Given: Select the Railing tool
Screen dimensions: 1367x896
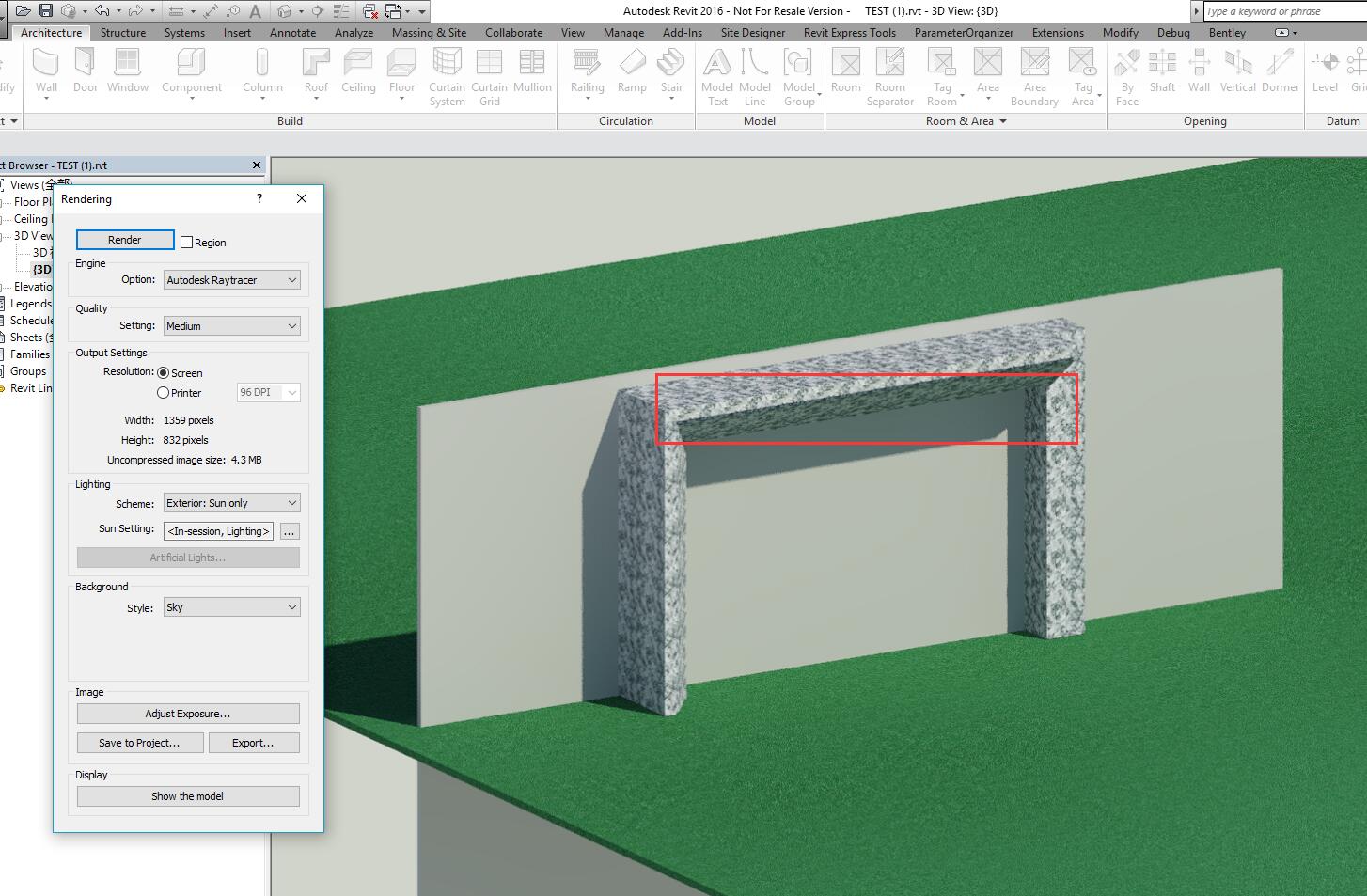Looking at the screenshot, I should pyautogui.click(x=587, y=71).
